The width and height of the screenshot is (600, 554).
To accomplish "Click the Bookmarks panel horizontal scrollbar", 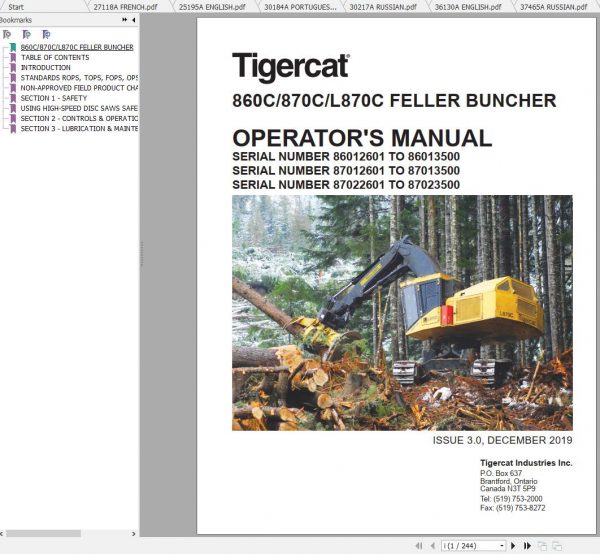I will 43,533.
